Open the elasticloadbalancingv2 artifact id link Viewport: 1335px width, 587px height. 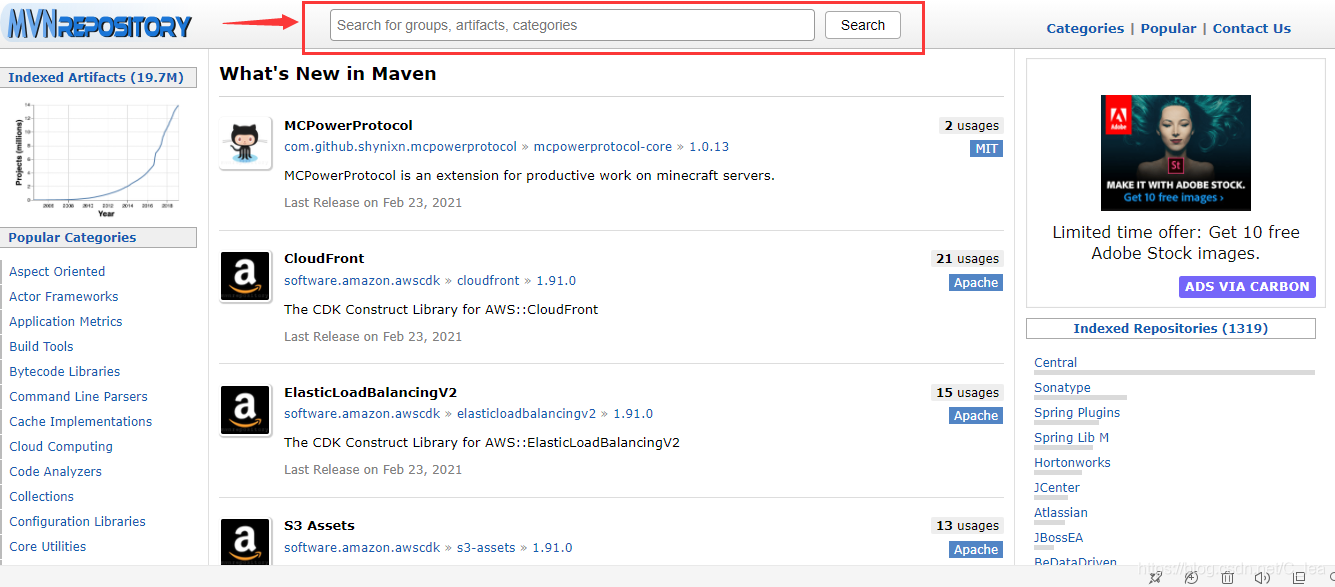526,413
